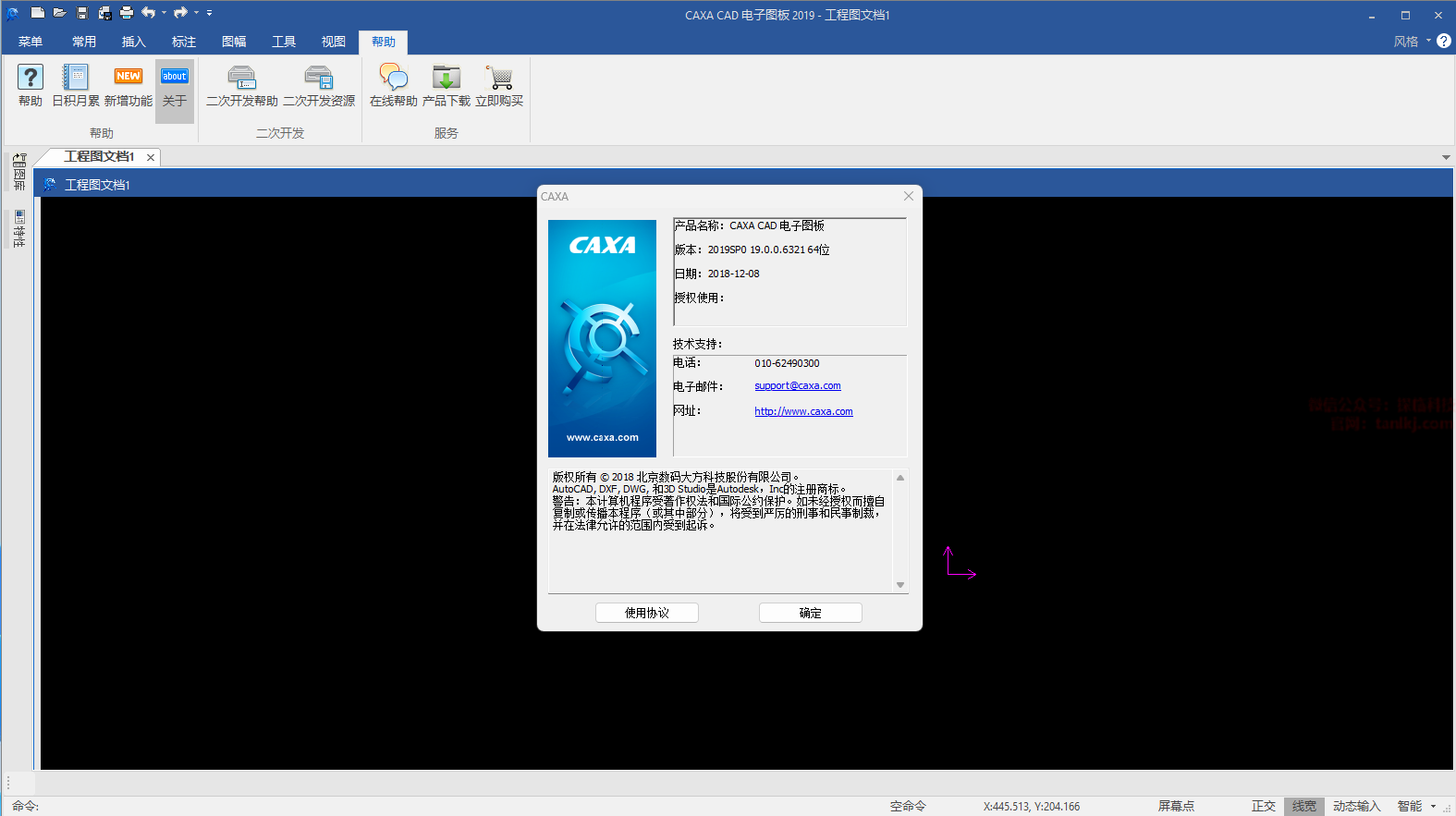Click the 帮助 question mark icon

[31, 78]
